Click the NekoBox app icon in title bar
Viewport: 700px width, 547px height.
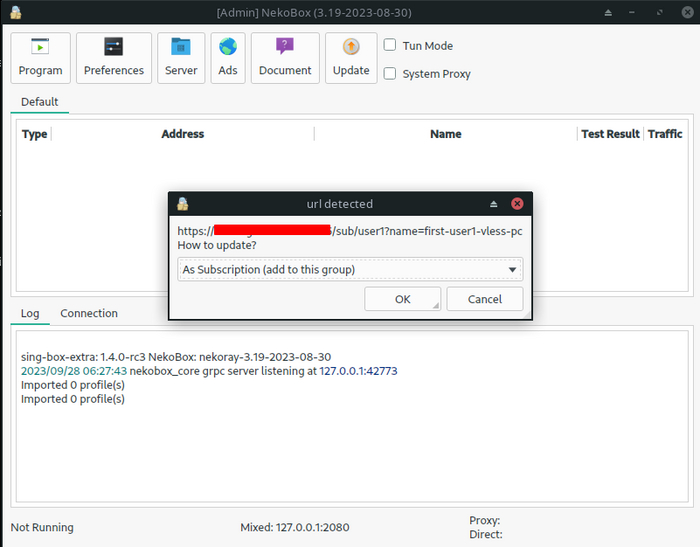point(16,13)
